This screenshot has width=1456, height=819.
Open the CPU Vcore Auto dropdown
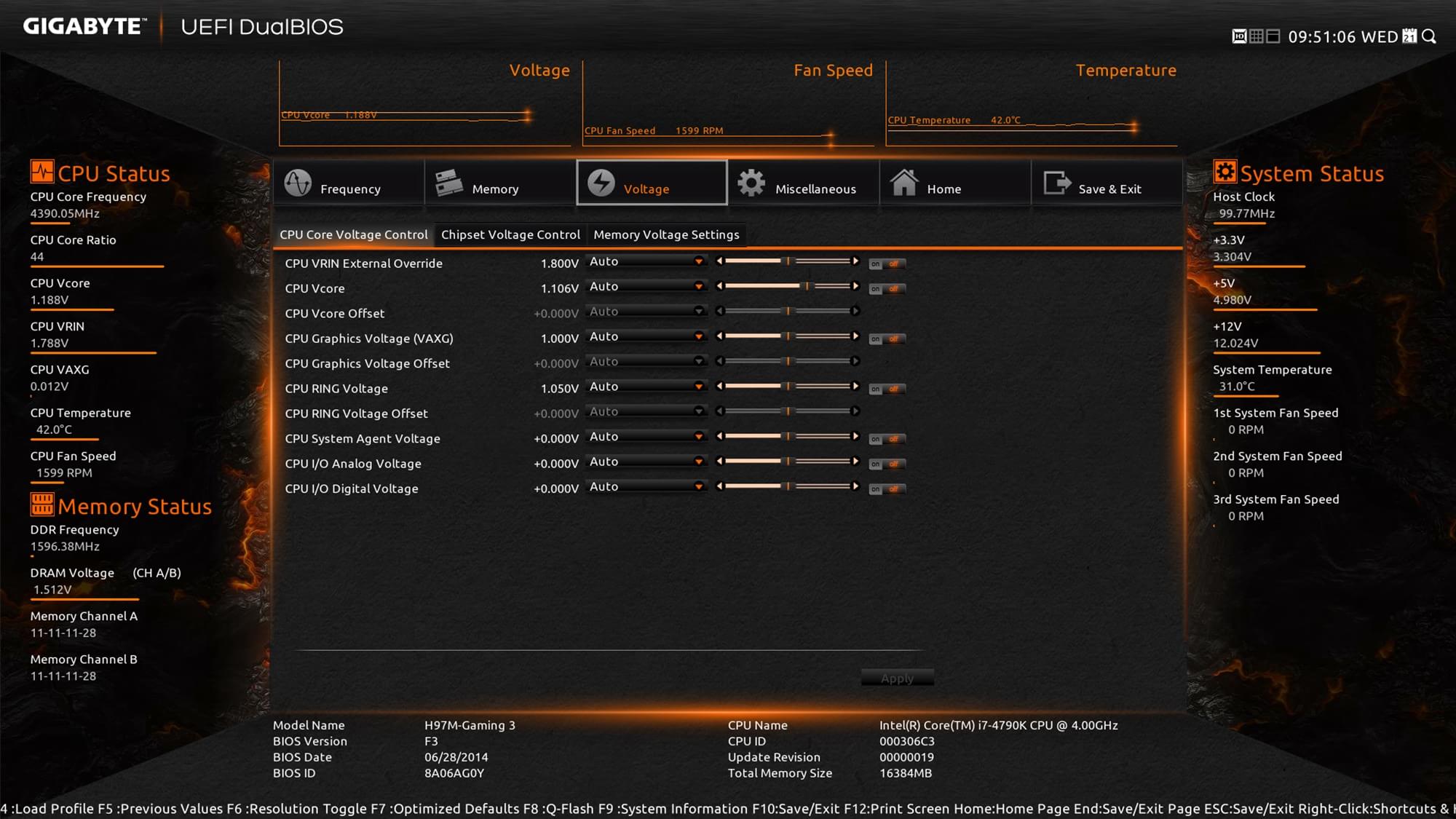coord(646,287)
